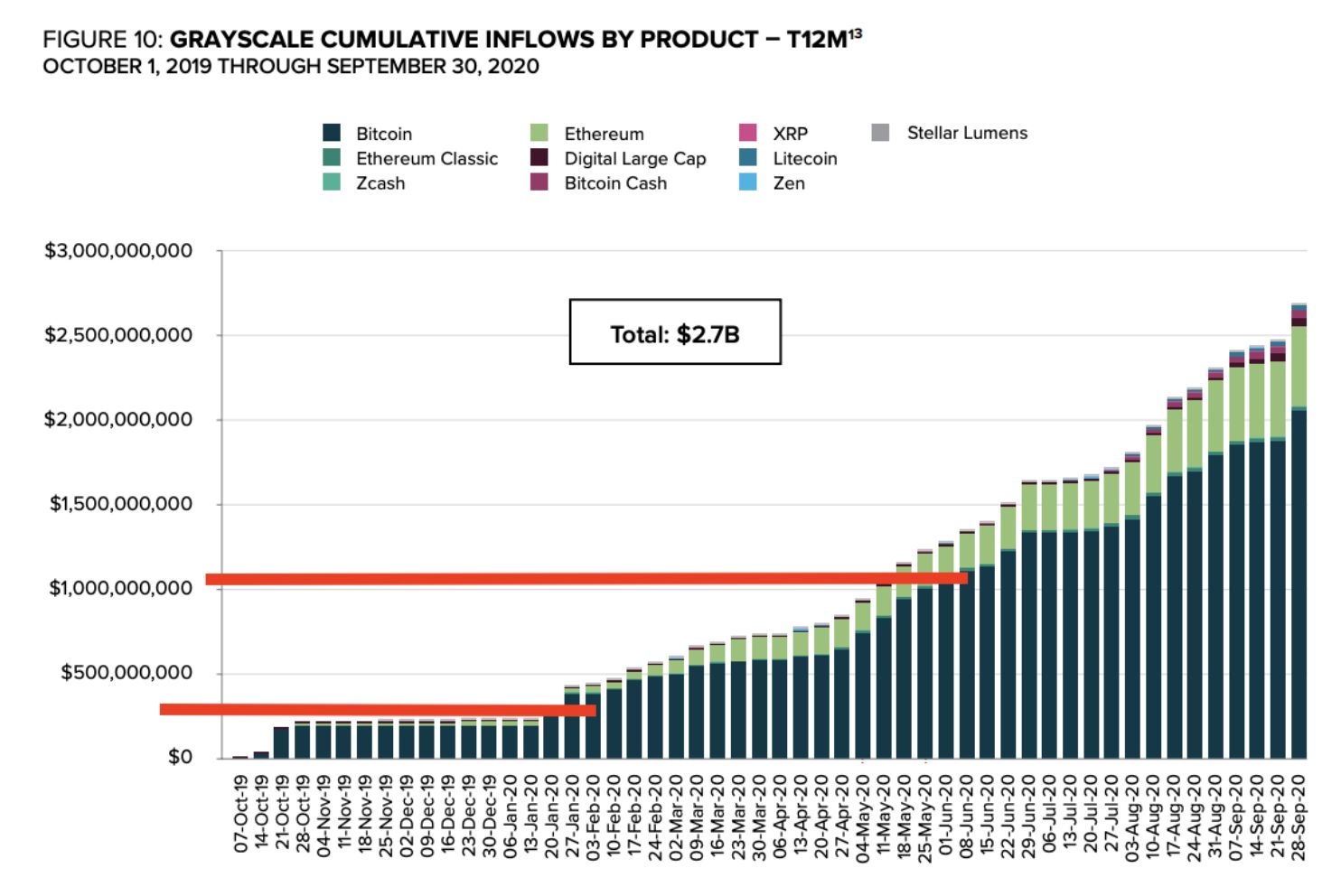1341x896 pixels.
Task: Select the $1,500,000,000 y-axis label
Action: pyautogui.click(x=121, y=504)
